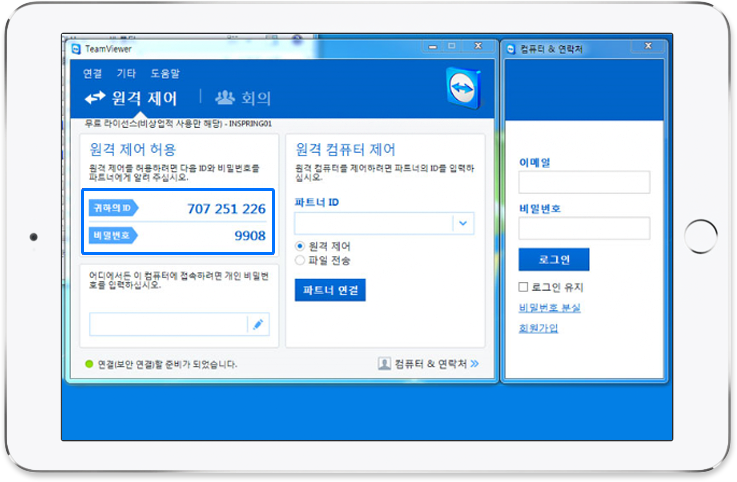Check the 로그인 유지 checkbox

click(x=523, y=287)
